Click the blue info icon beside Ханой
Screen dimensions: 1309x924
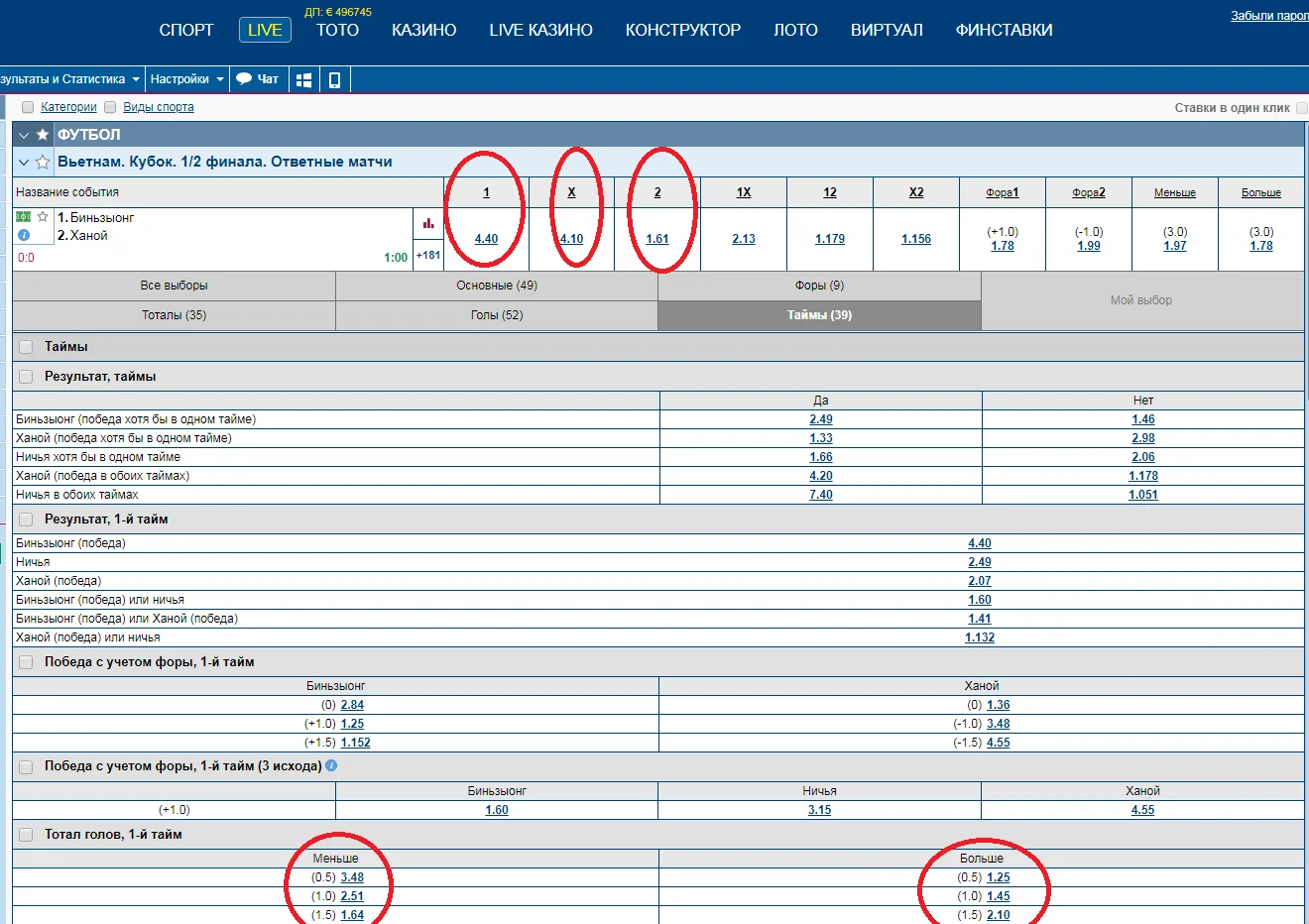tap(24, 235)
